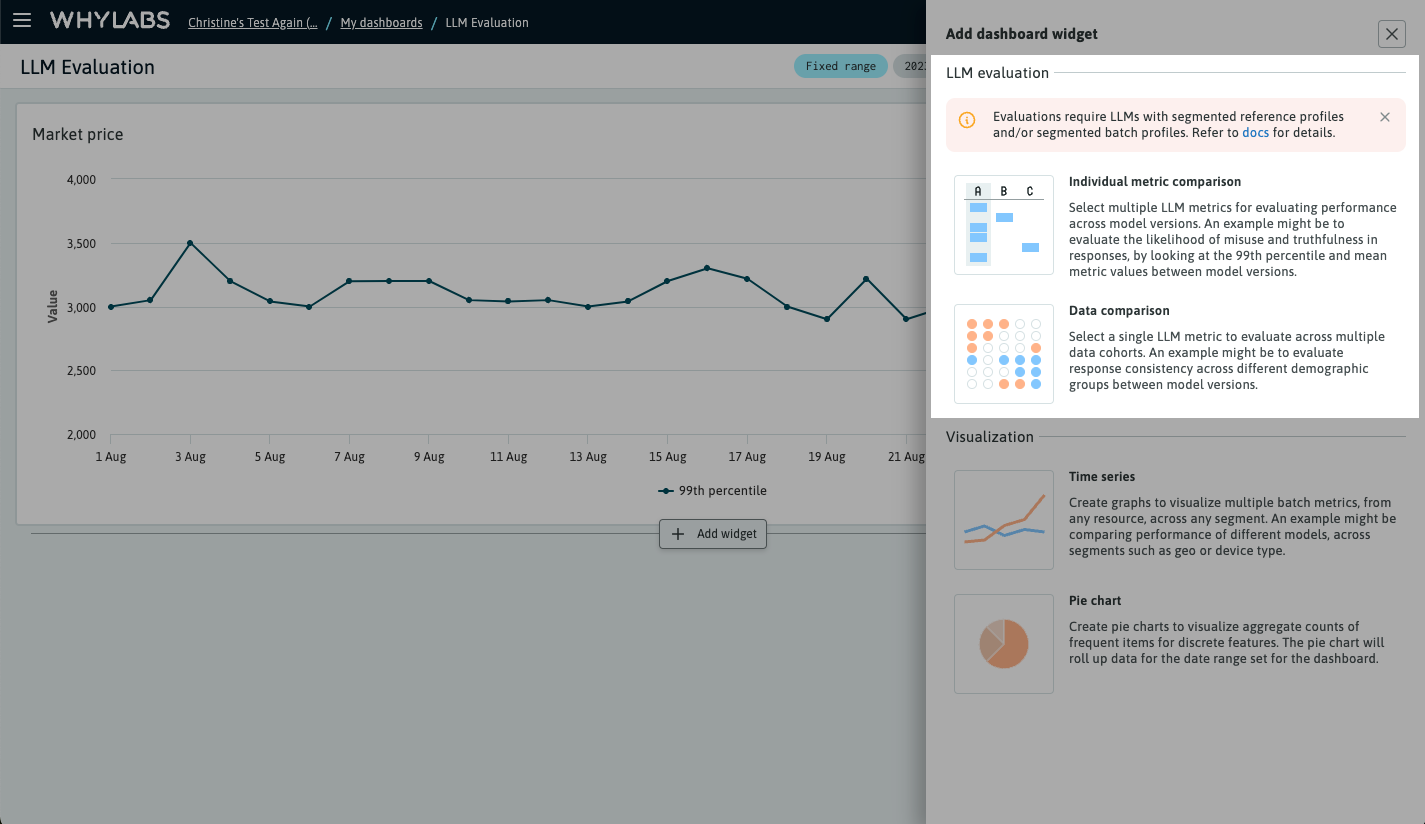1425x824 pixels.
Task: Click the info icon in the evaluations banner
Action: [x=966, y=120]
